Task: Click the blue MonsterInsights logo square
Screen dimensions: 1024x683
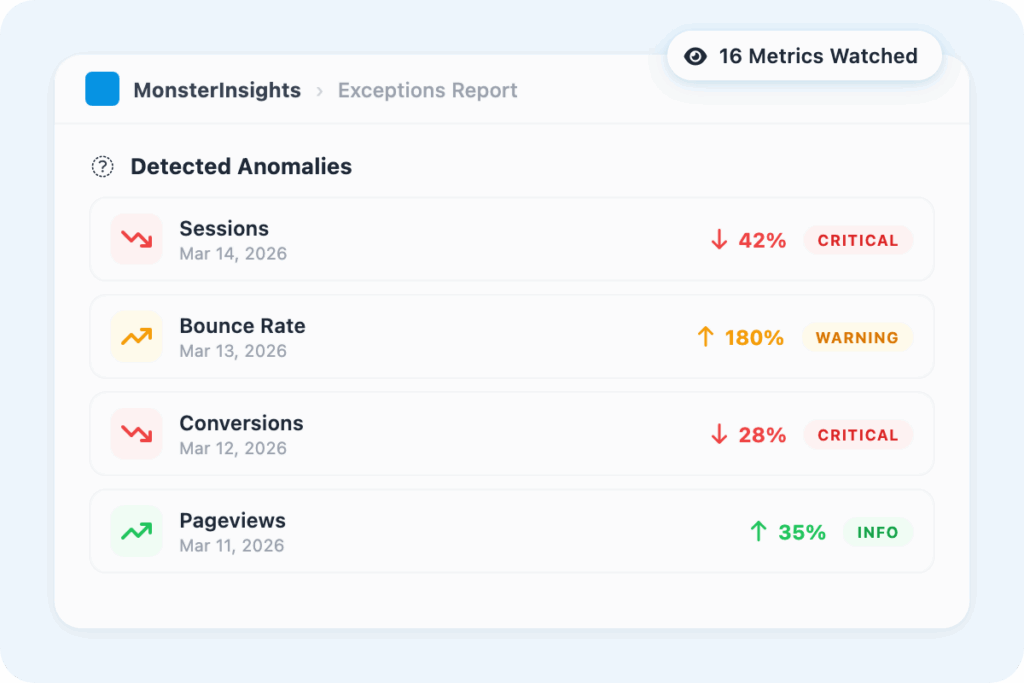Action: point(102,89)
